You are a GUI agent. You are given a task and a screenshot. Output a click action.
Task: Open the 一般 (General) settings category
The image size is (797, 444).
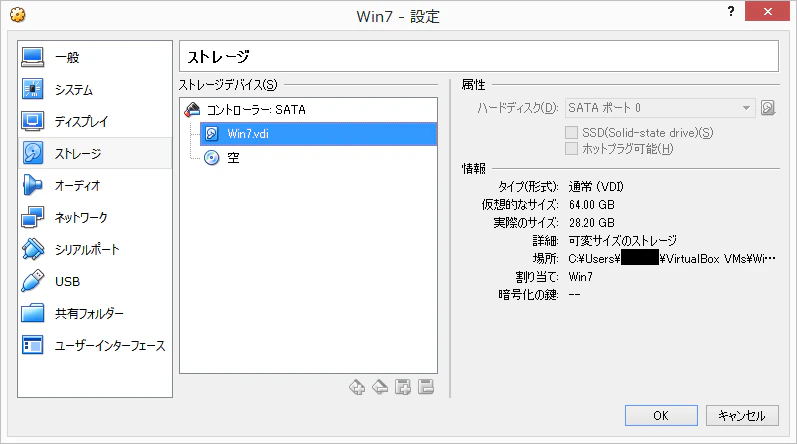pyautogui.click(x=95, y=57)
